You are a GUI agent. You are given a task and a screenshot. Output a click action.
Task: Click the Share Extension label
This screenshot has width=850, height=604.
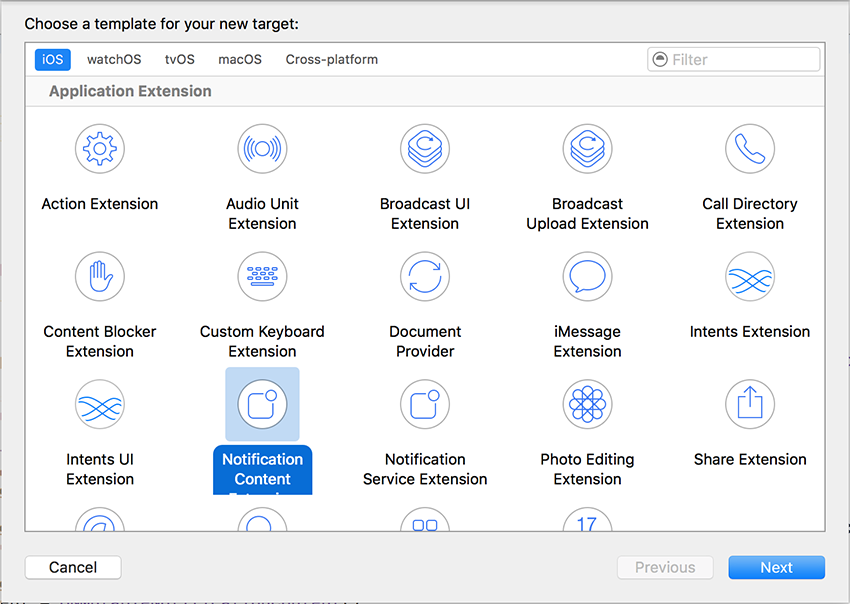point(750,460)
